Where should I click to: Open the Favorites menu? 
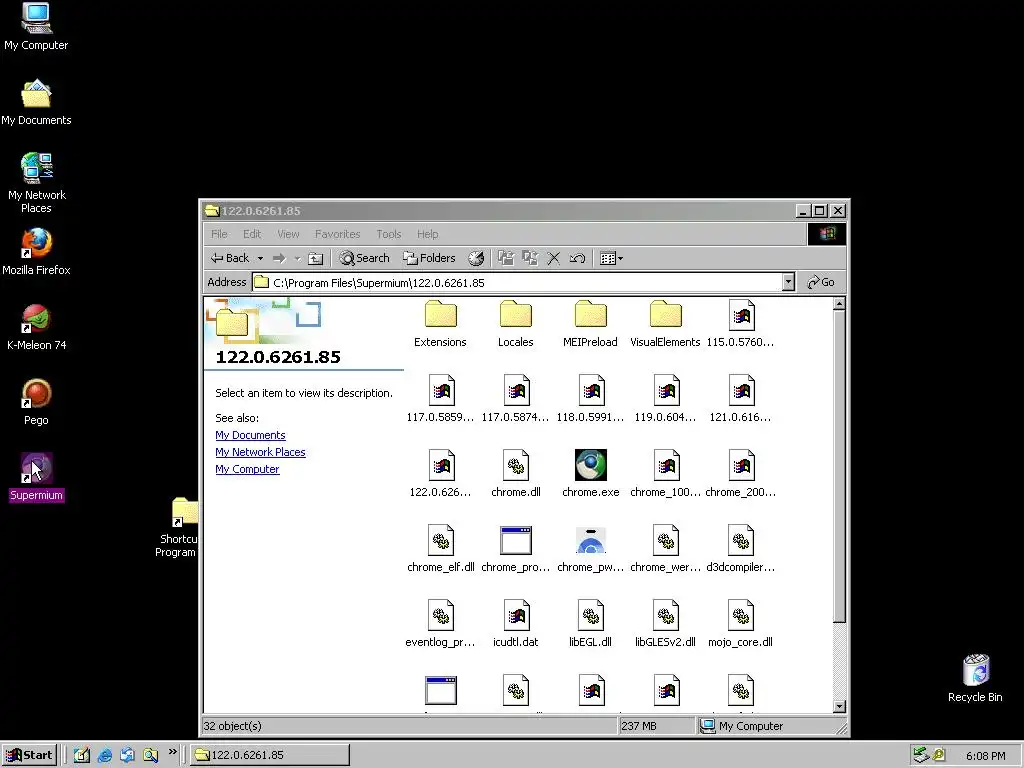(338, 234)
